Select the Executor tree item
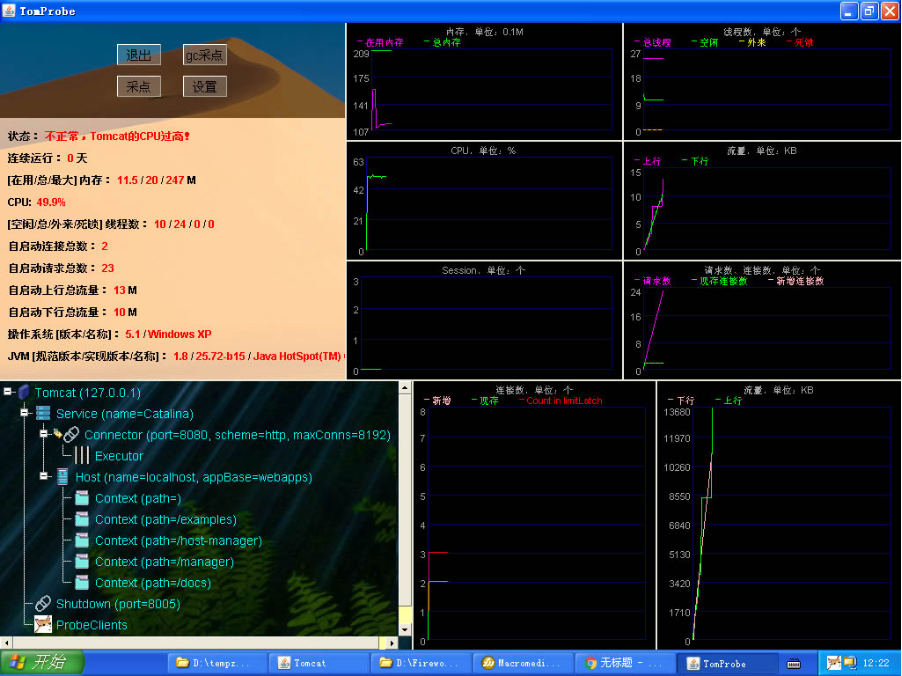The image size is (902, 676). tap(119, 456)
